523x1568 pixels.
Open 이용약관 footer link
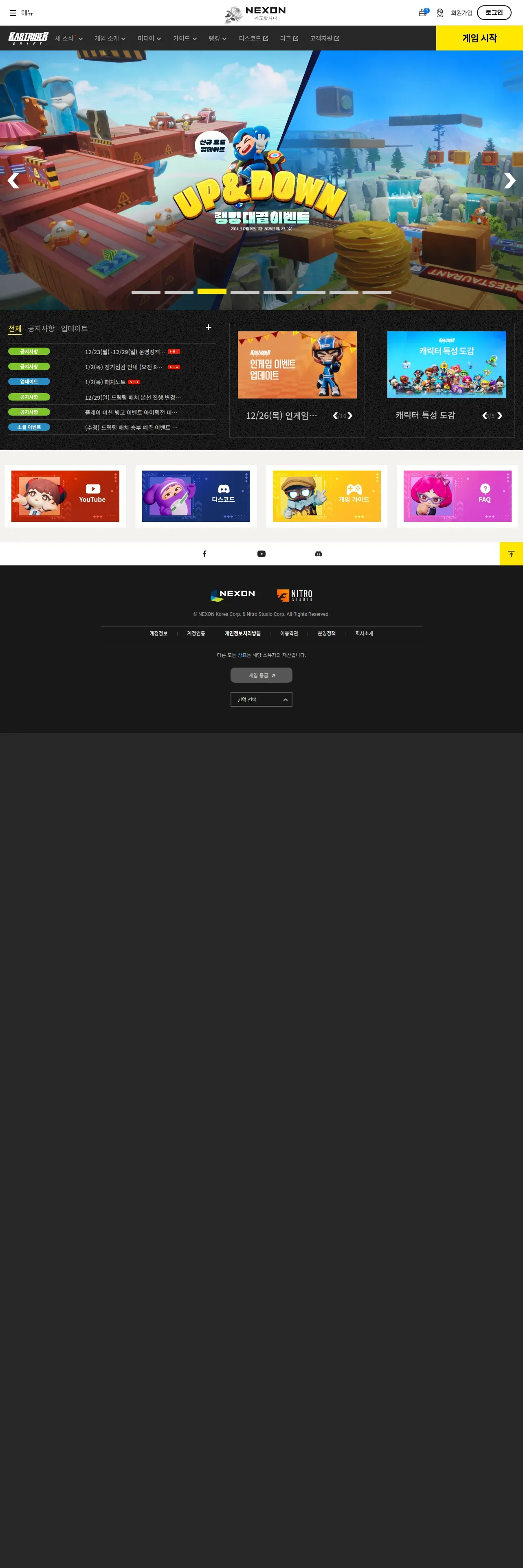click(289, 634)
